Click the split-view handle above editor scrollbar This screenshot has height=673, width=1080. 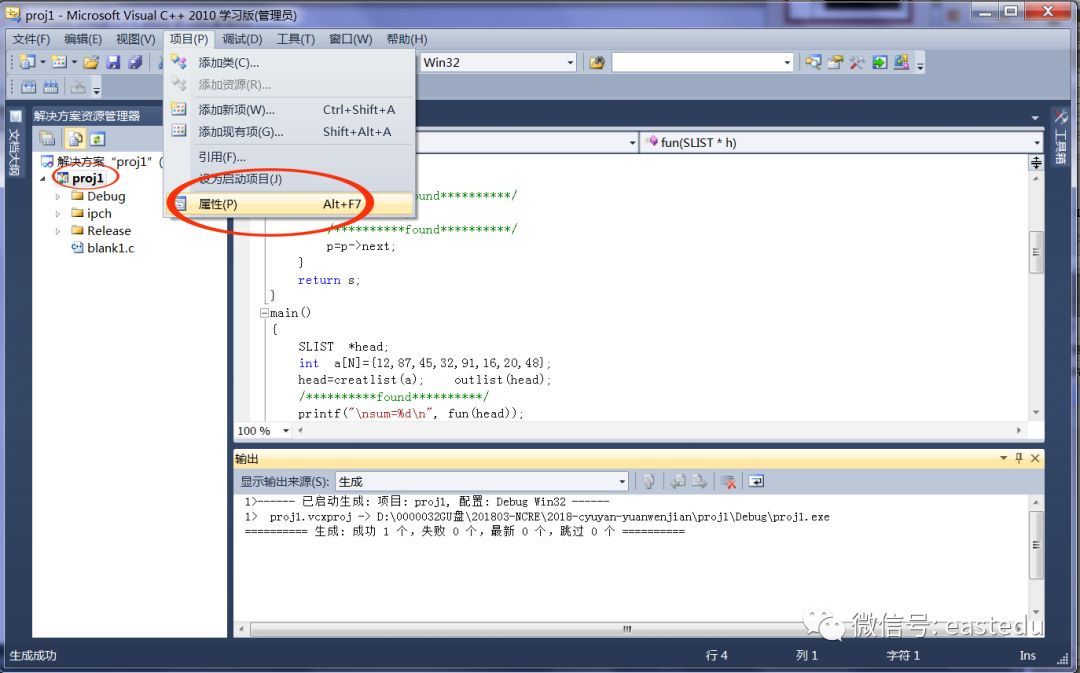click(x=1036, y=163)
